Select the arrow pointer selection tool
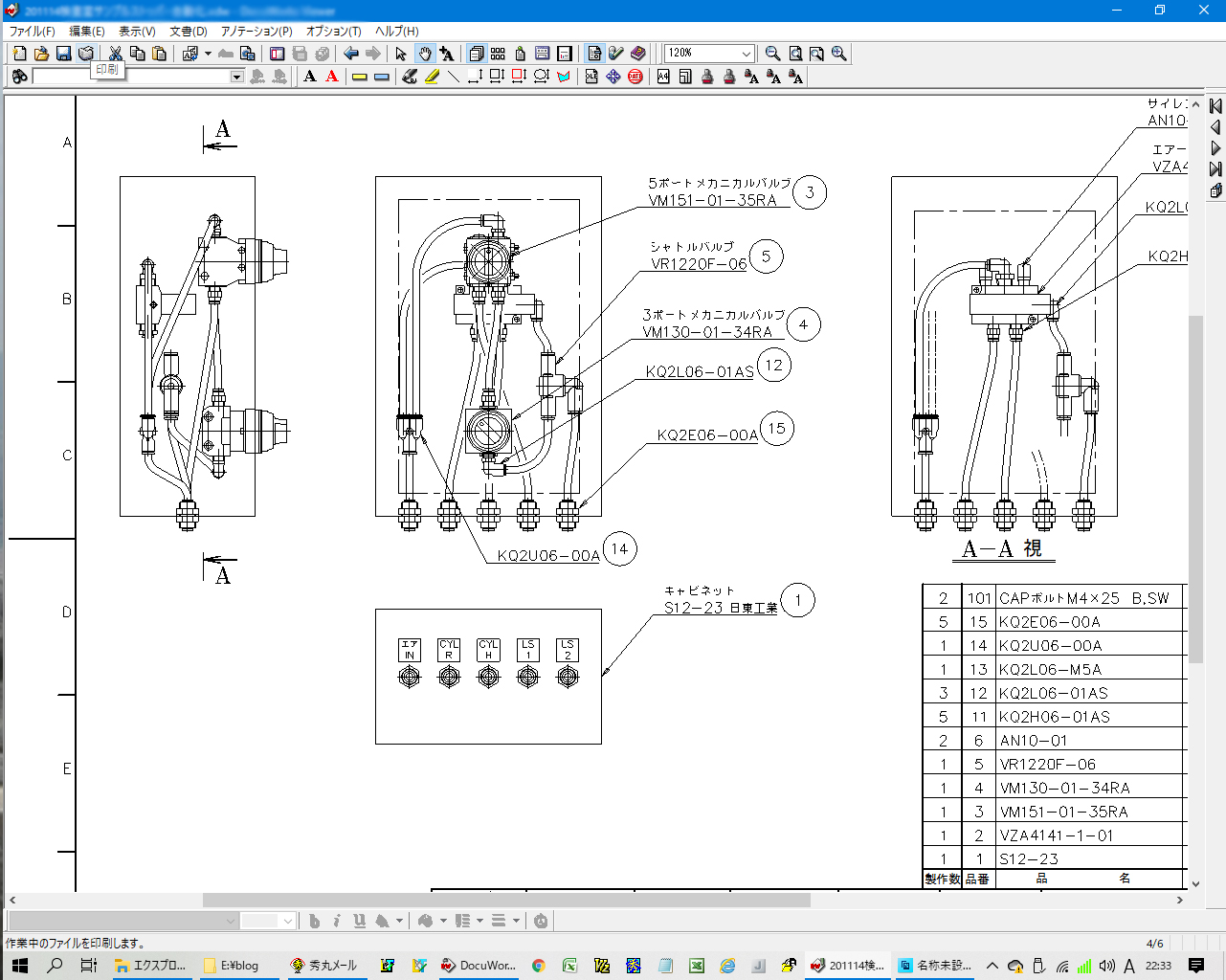1226x980 pixels. click(x=401, y=54)
